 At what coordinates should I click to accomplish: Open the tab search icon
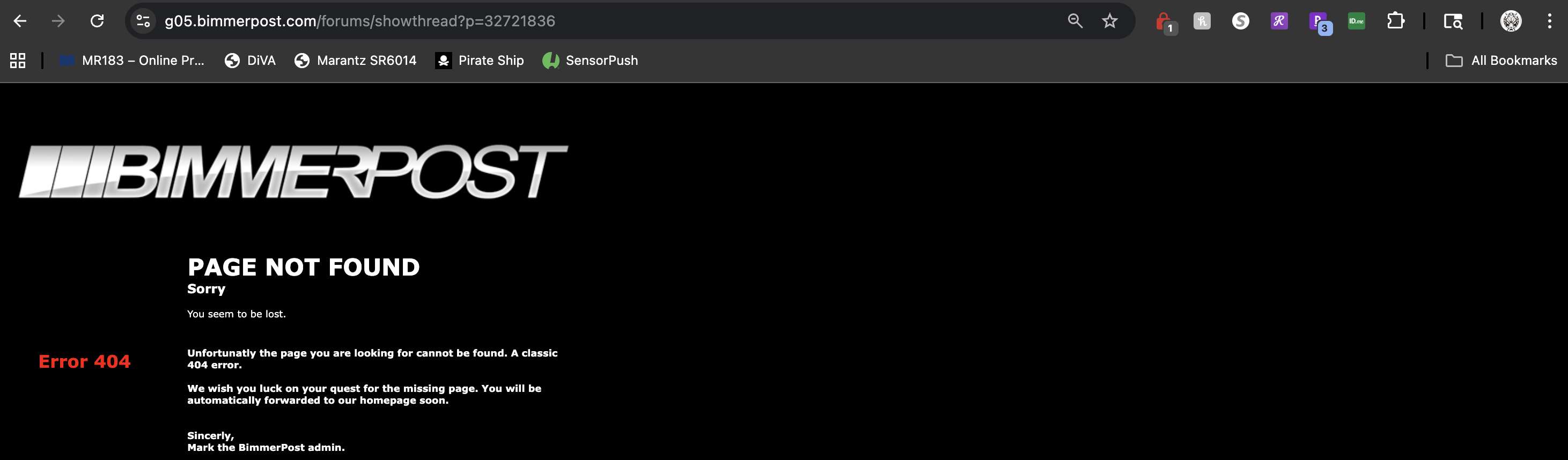coord(1453,21)
